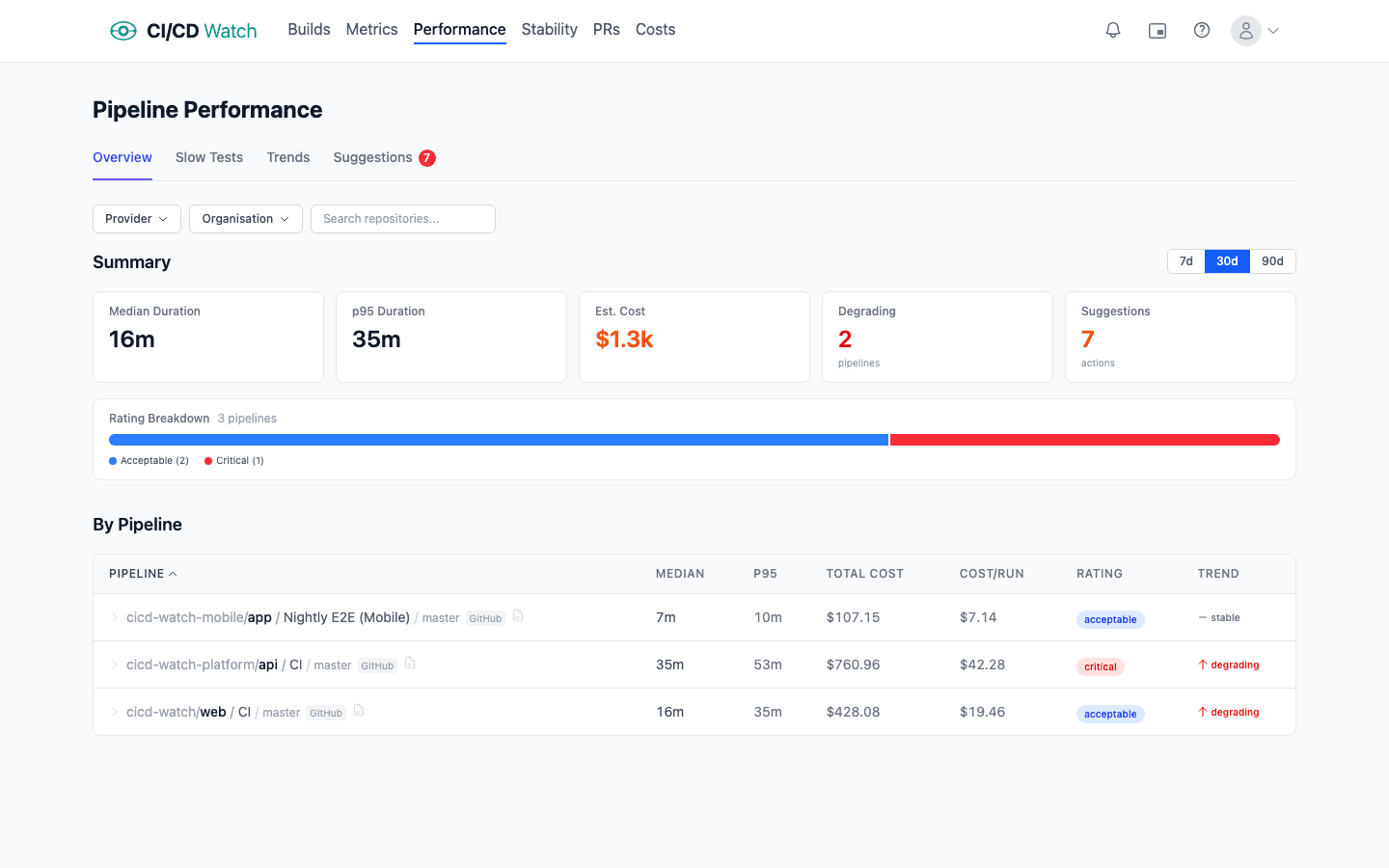Go to the Stability menu
The height and width of the screenshot is (868, 1389).
pos(549,30)
